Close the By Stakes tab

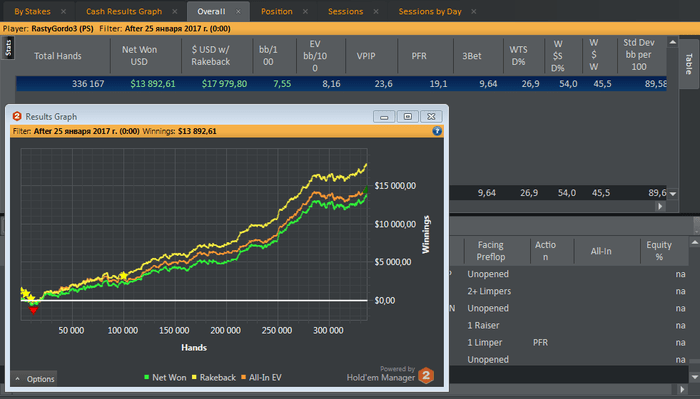pos(63,12)
